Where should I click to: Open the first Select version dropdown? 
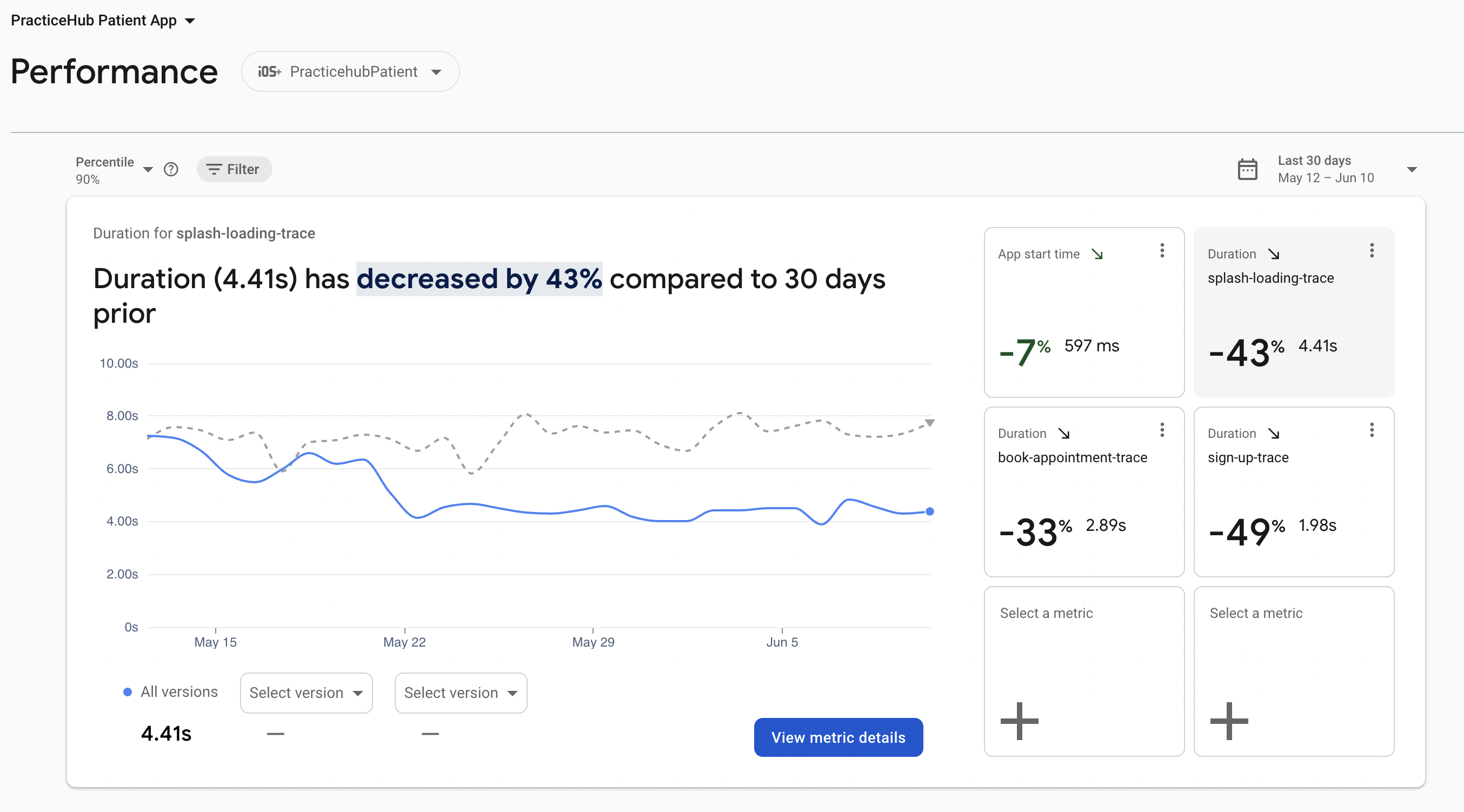pos(307,693)
